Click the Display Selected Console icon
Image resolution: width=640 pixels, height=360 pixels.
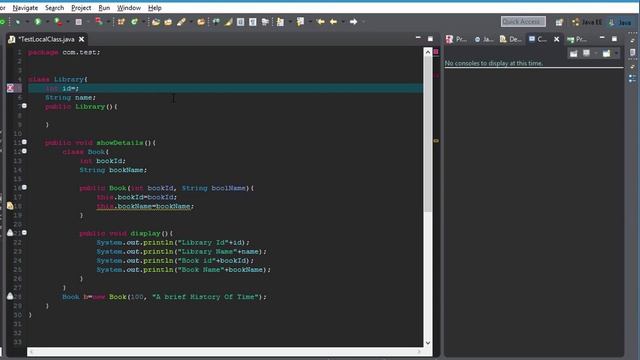(x=587, y=53)
